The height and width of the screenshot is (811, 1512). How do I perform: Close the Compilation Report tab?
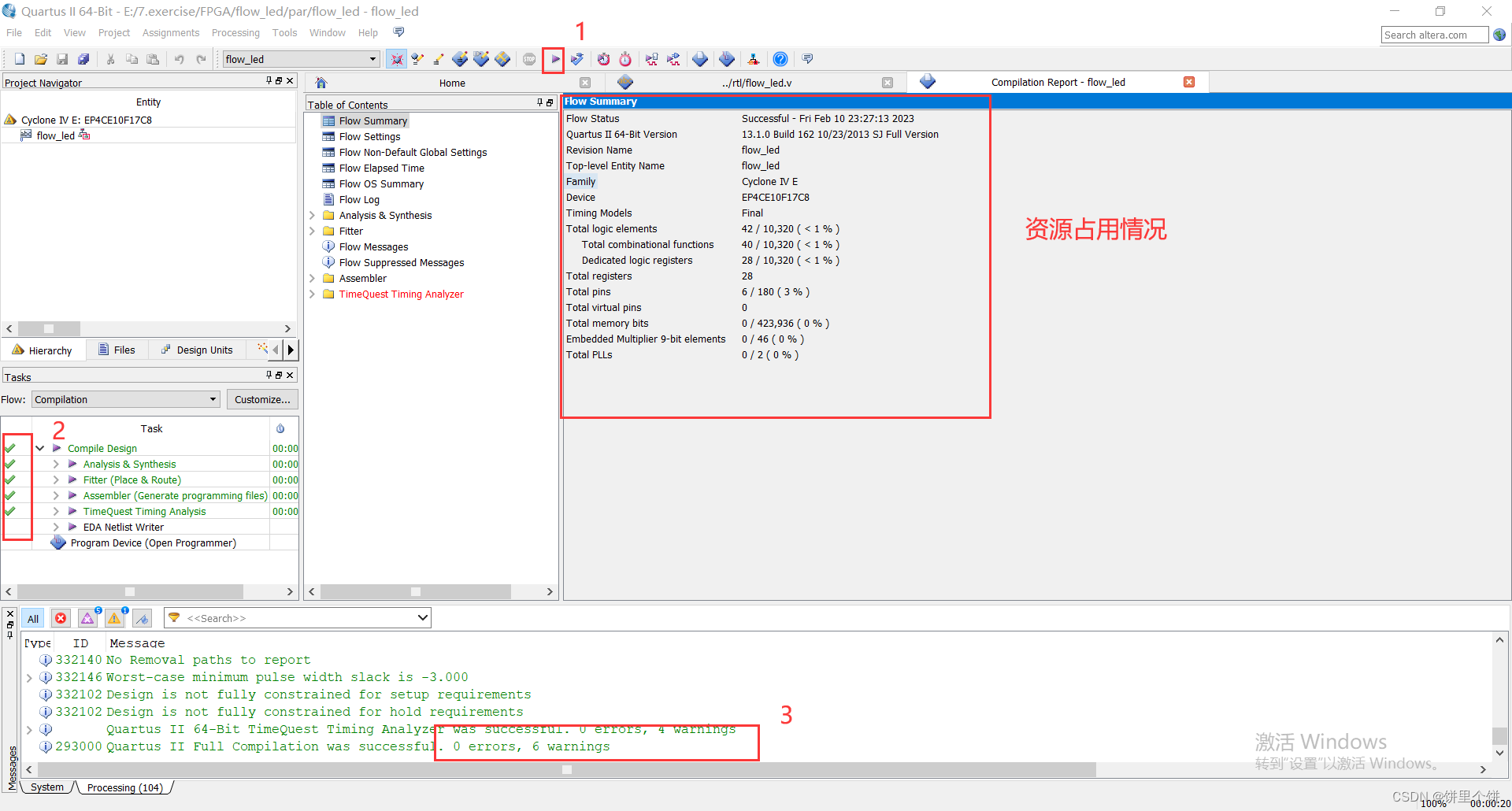[1189, 82]
